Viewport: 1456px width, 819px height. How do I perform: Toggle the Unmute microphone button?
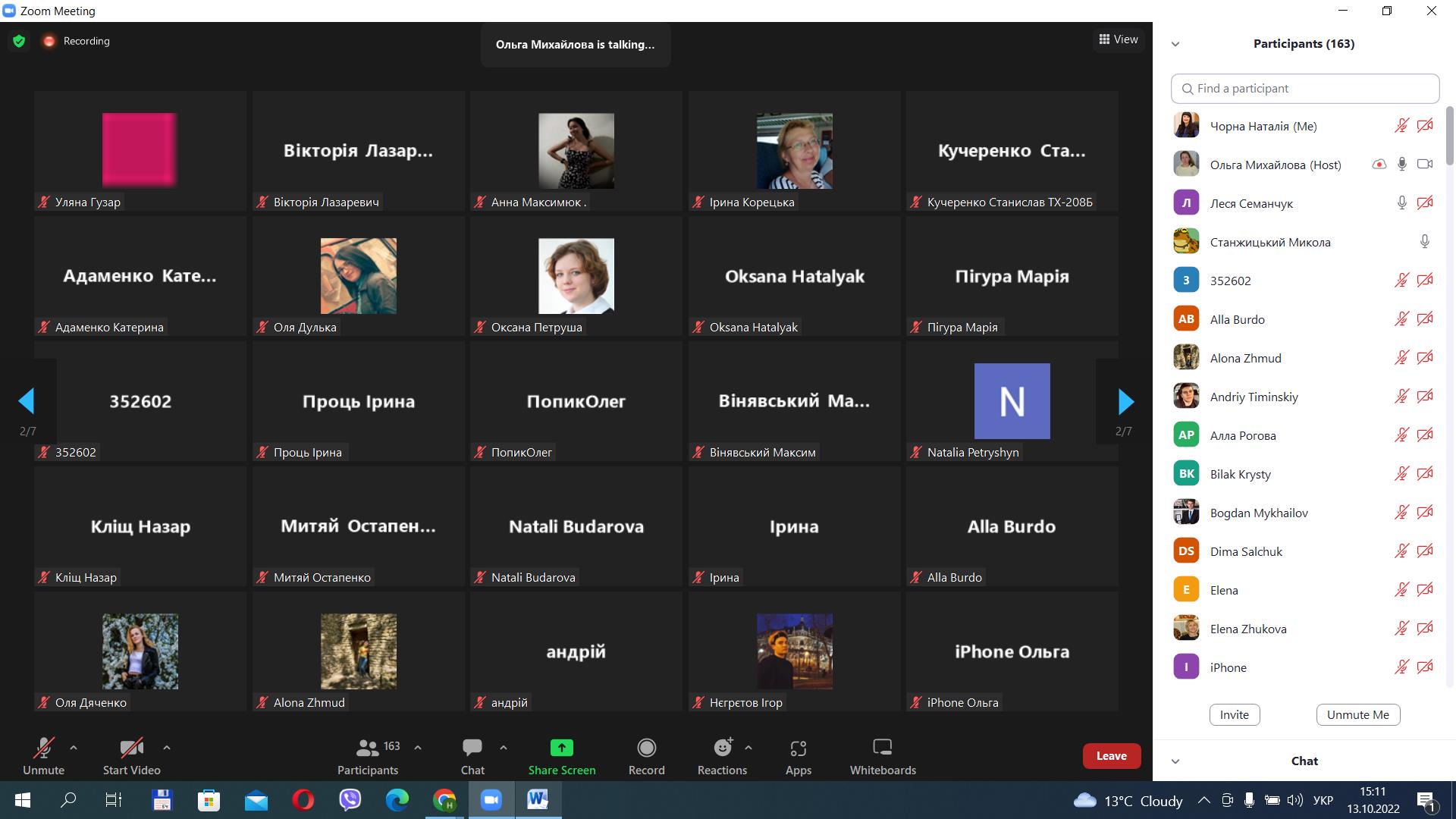43,748
